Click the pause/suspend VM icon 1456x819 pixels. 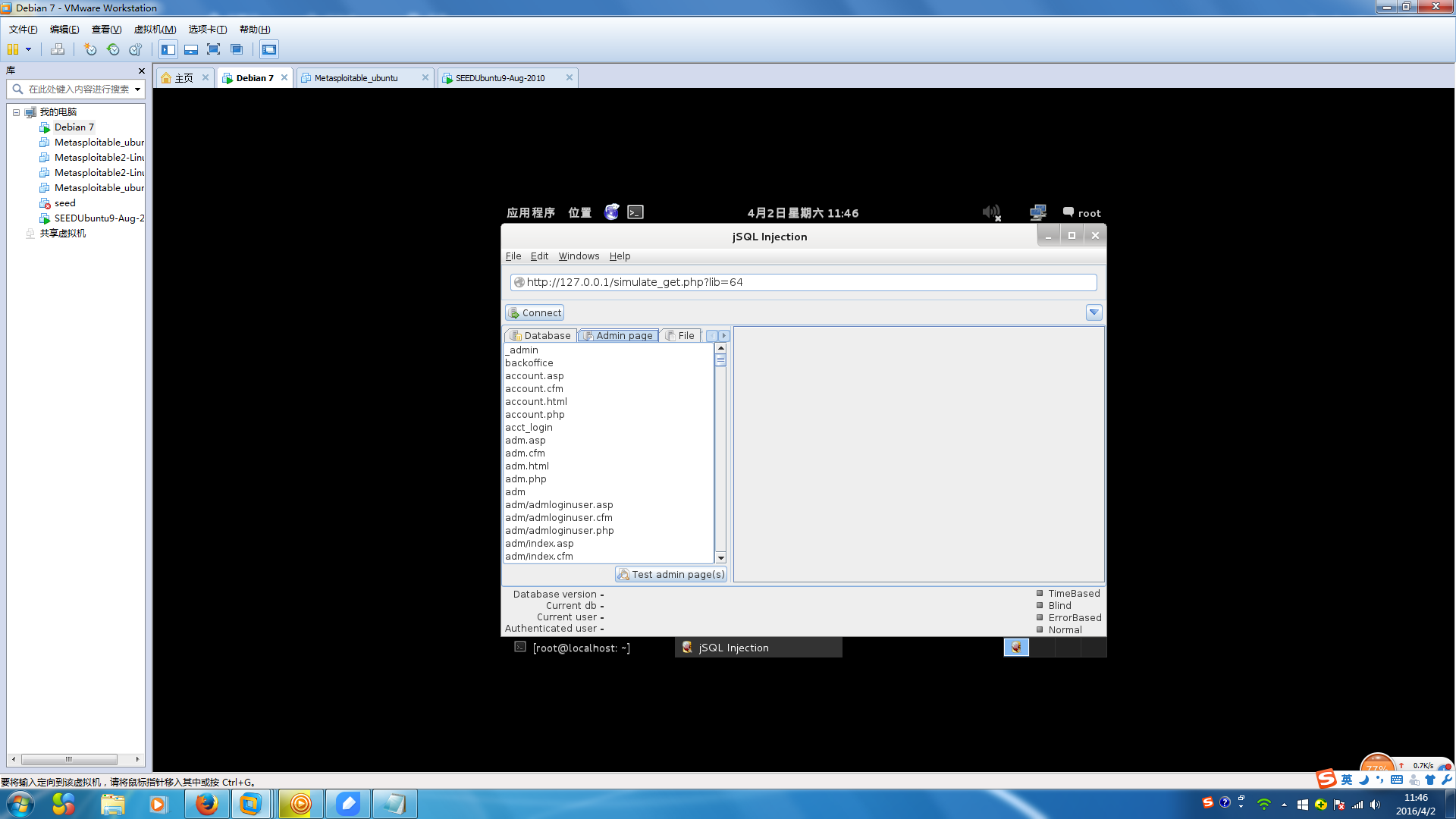13,49
